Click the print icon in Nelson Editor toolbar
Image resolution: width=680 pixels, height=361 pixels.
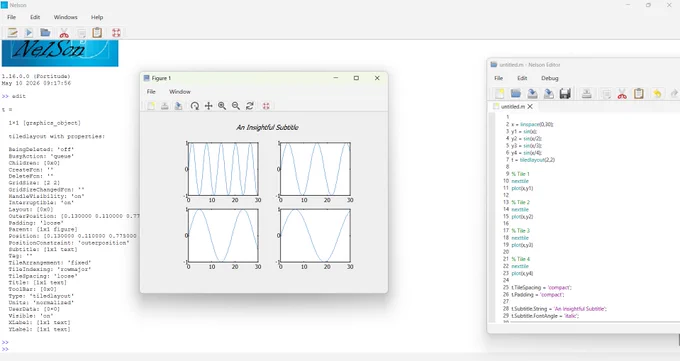tap(587, 93)
